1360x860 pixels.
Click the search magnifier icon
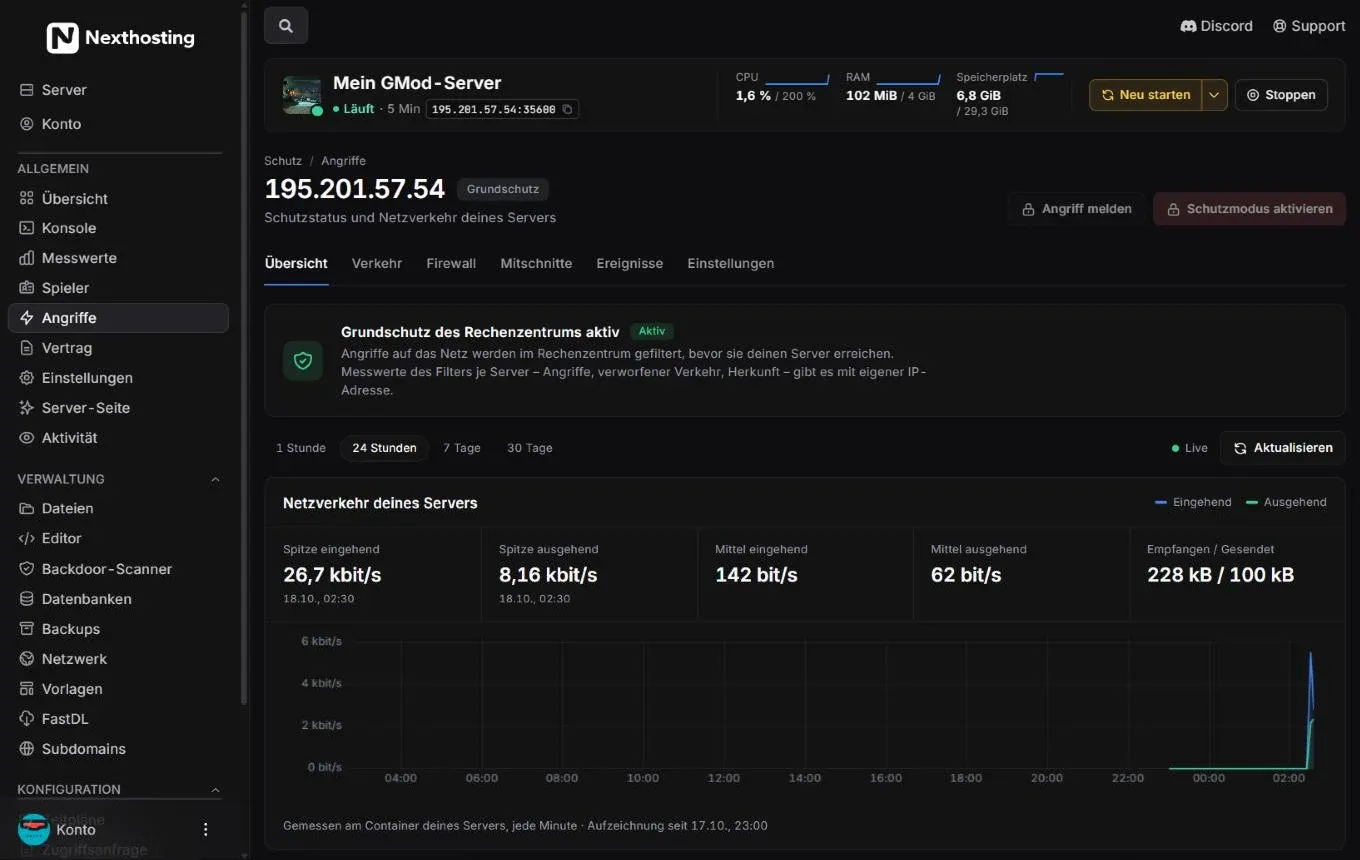click(286, 26)
